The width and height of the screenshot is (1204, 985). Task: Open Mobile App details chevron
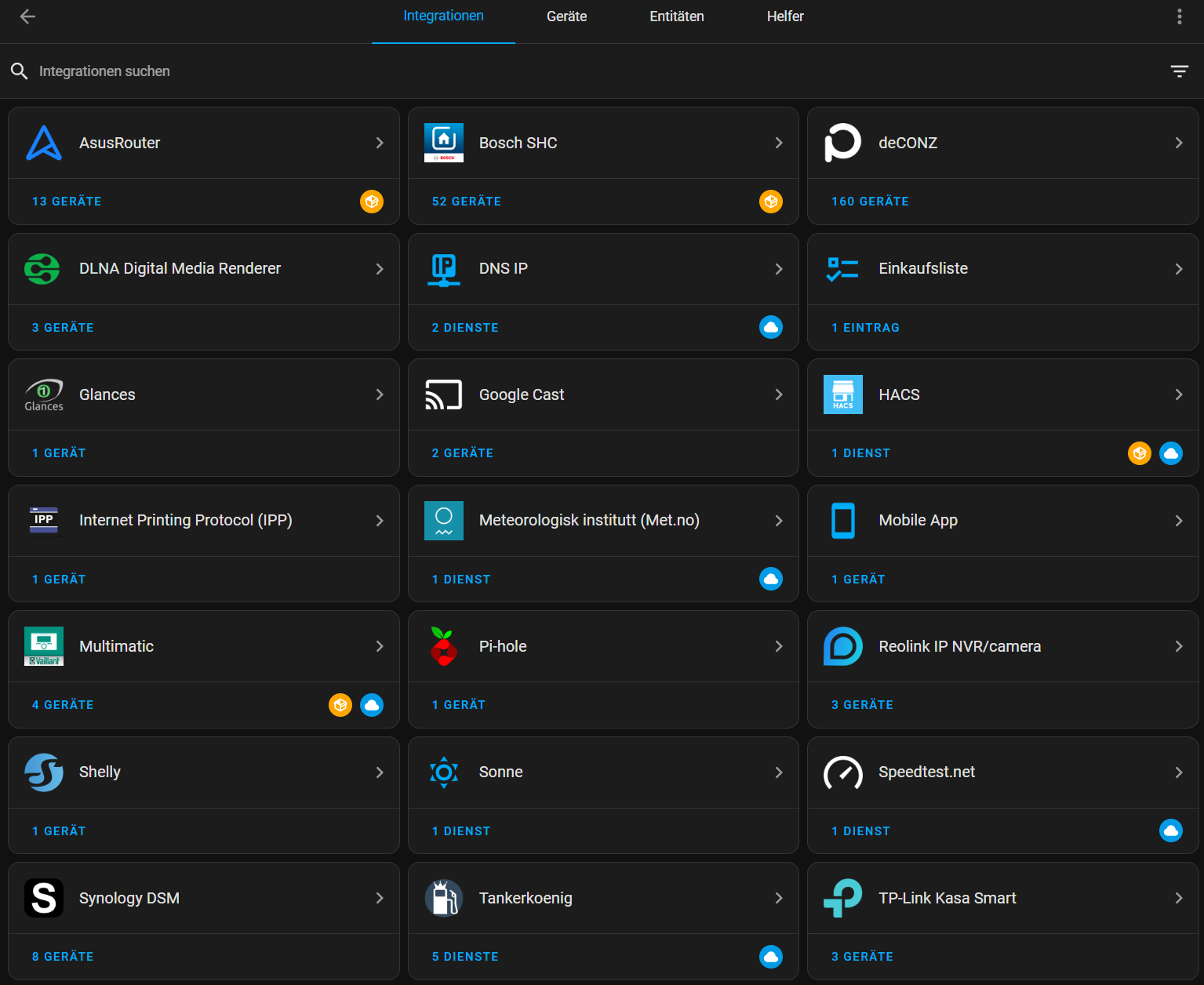[x=1179, y=521]
